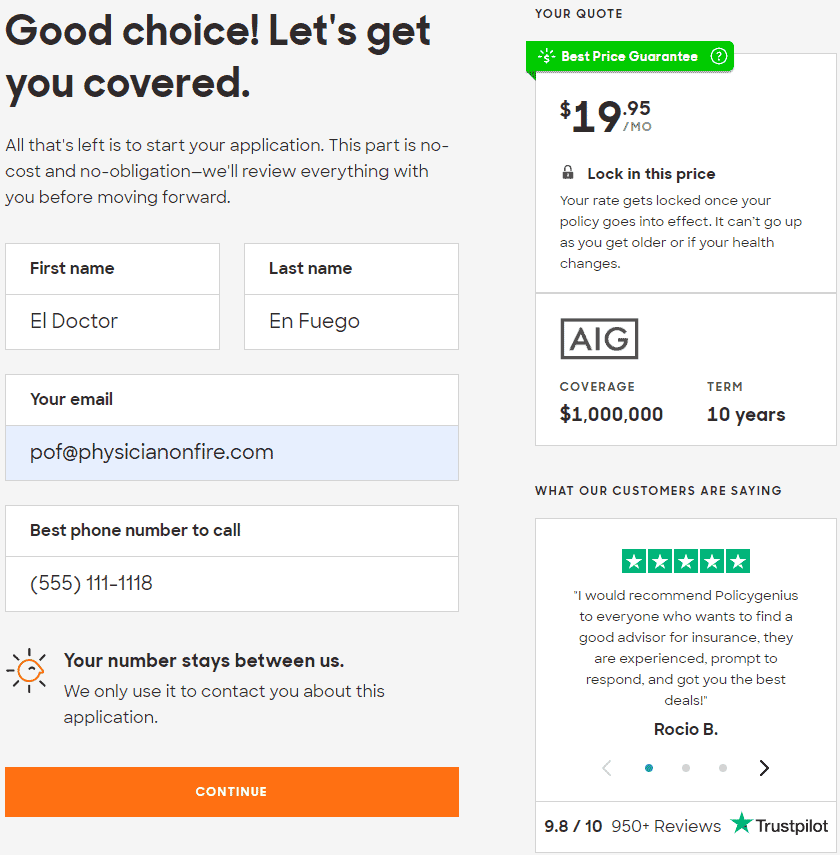Edit the Last name field
This screenshot has width=840, height=855.
[x=351, y=321]
